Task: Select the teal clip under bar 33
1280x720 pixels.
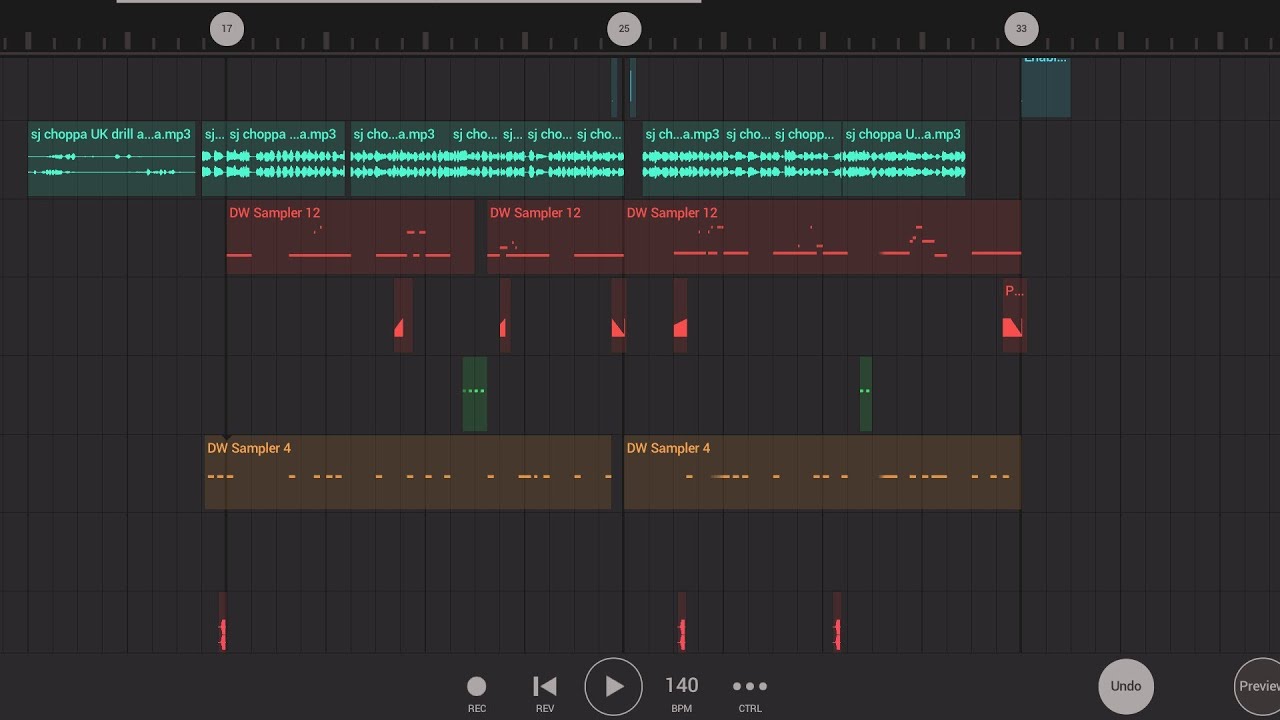Action: 1046,86
